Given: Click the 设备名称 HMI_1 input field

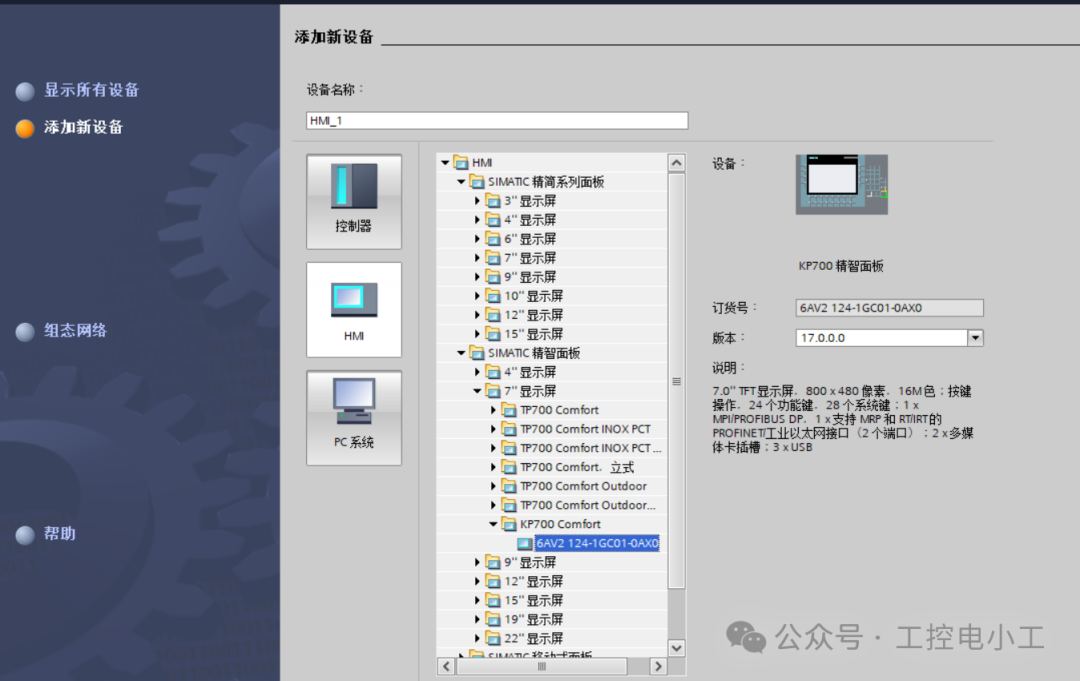Looking at the screenshot, I should (497, 121).
